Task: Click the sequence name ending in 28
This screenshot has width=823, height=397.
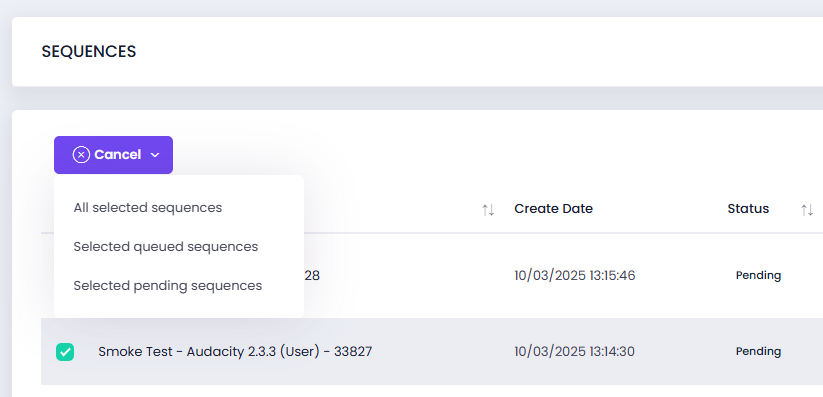Action: [x=312, y=275]
